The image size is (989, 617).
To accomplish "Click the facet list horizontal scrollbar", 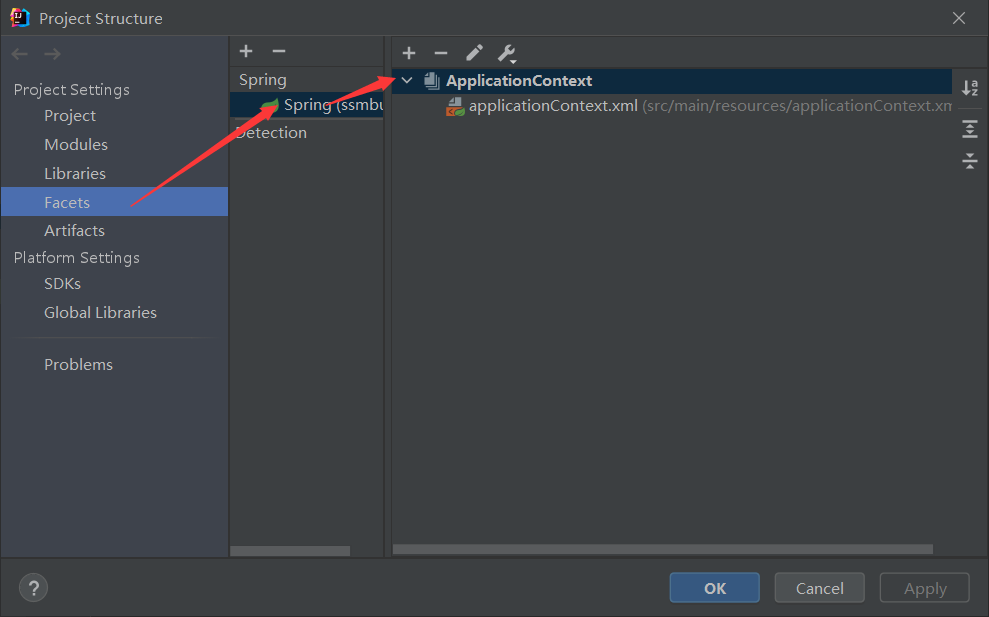I will (x=290, y=551).
